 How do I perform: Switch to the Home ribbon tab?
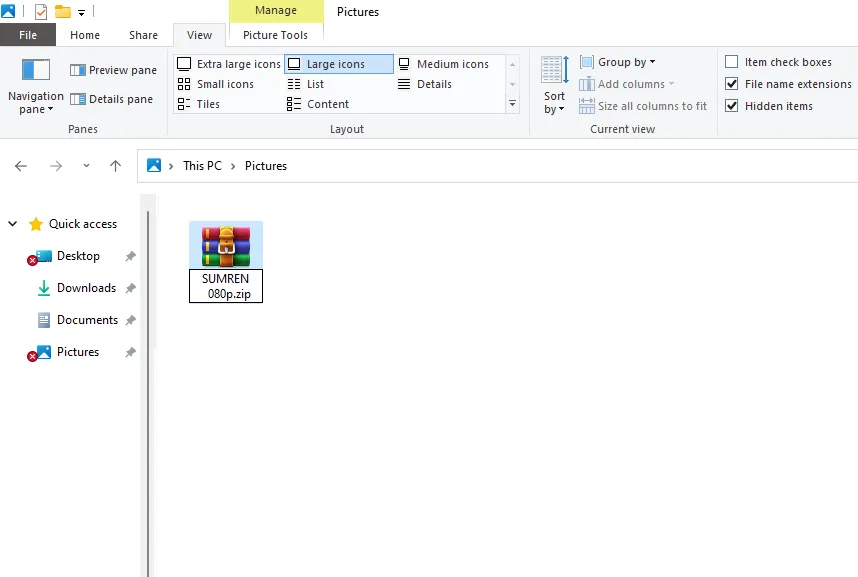pos(85,35)
